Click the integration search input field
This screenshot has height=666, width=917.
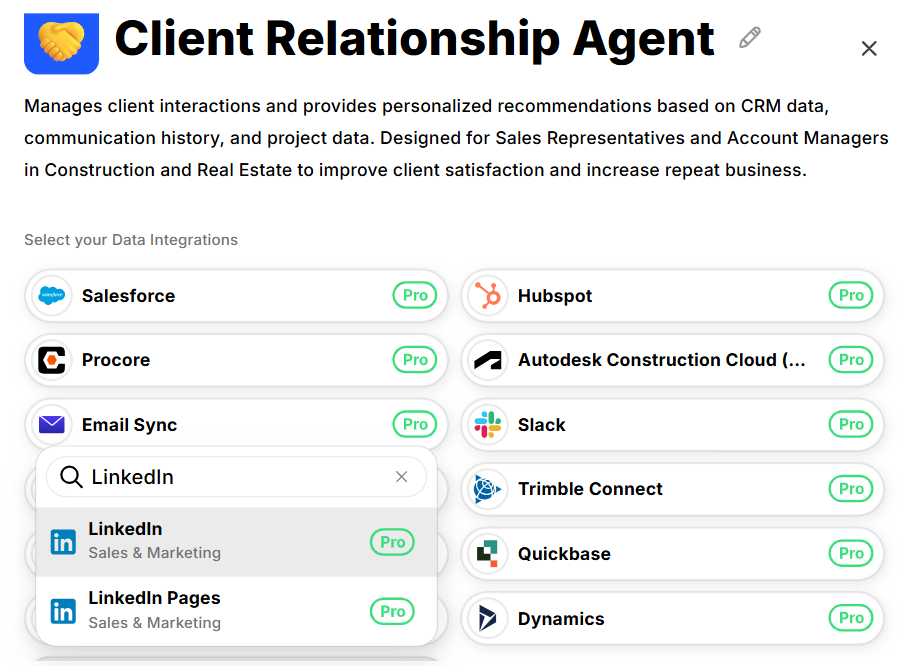coord(236,477)
